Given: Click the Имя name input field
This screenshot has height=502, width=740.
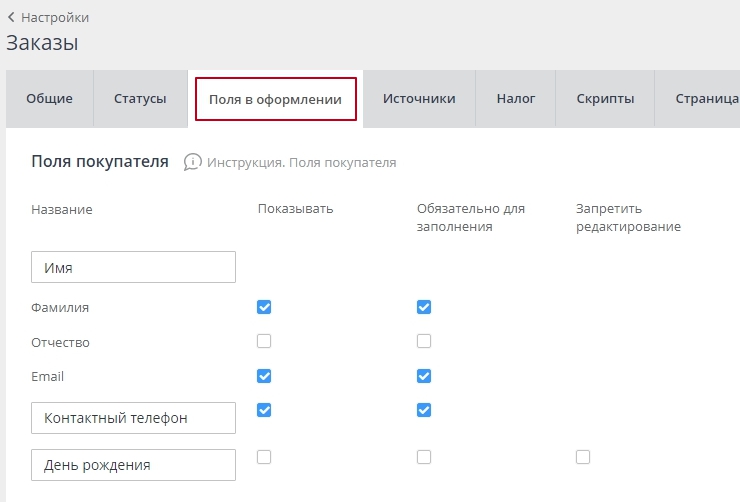Looking at the screenshot, I should [x=133, y=268].
